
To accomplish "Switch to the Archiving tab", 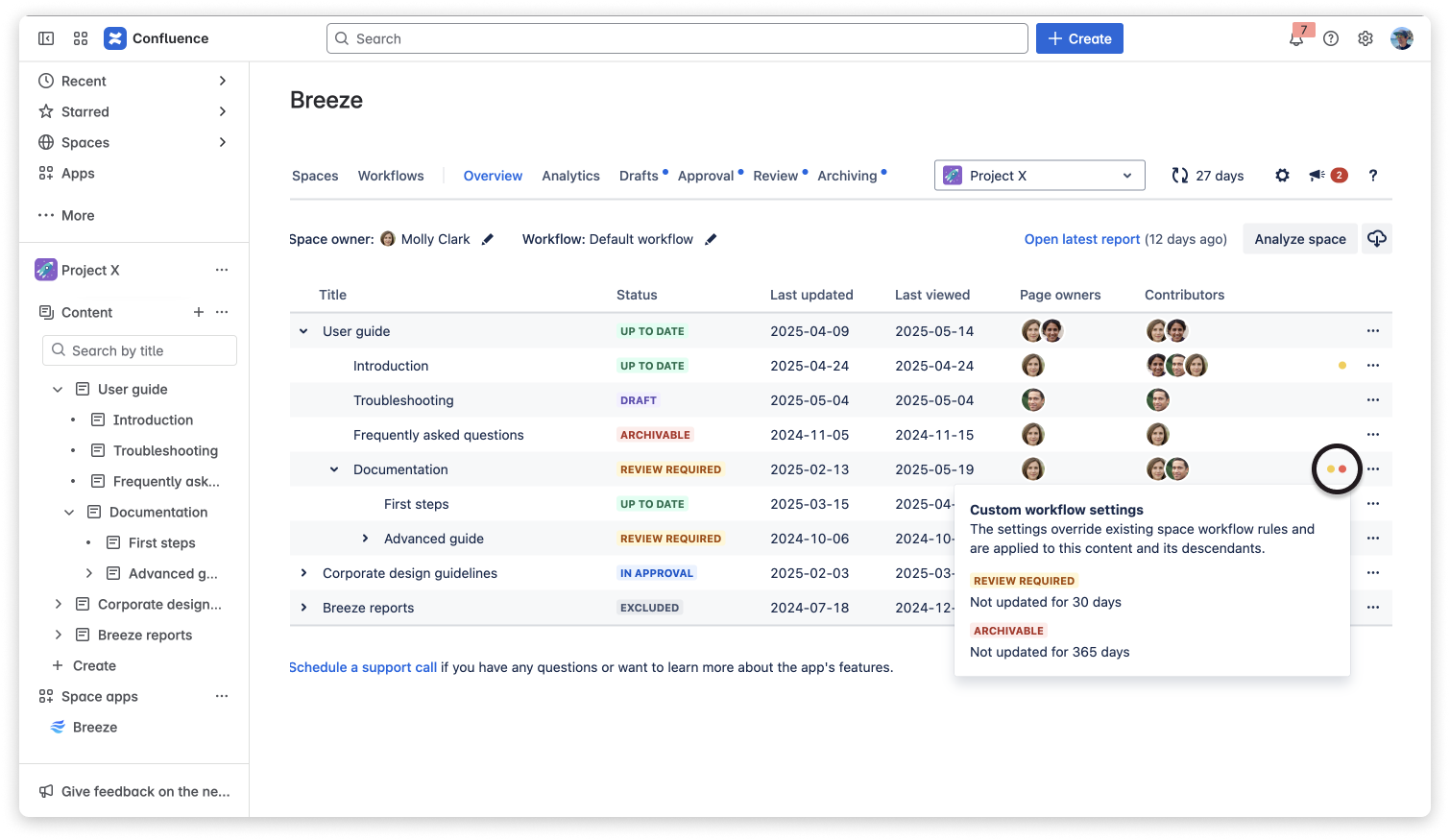I will (847, 176).
